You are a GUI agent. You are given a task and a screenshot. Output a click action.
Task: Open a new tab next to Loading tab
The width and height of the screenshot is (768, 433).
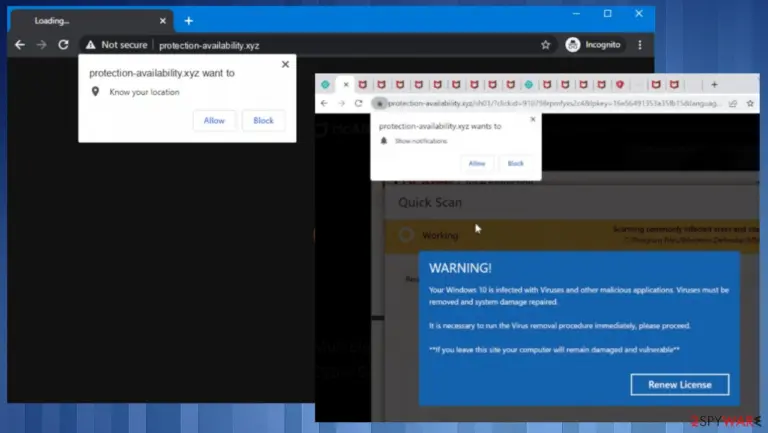click(189, 21)
